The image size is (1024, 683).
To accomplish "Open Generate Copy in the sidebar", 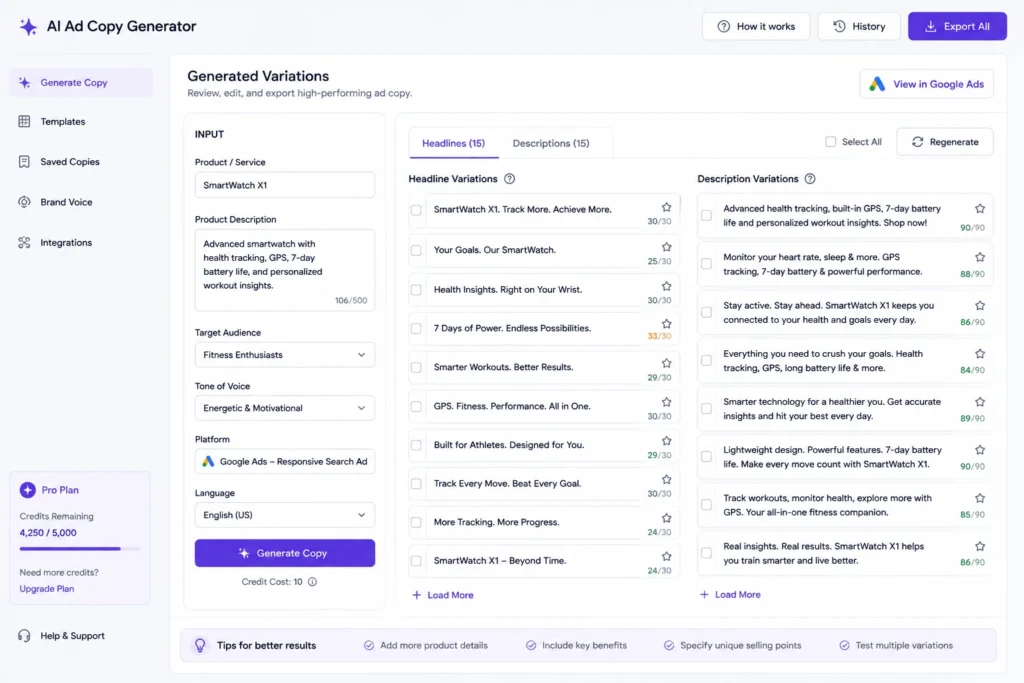I will tap(81, 83).
